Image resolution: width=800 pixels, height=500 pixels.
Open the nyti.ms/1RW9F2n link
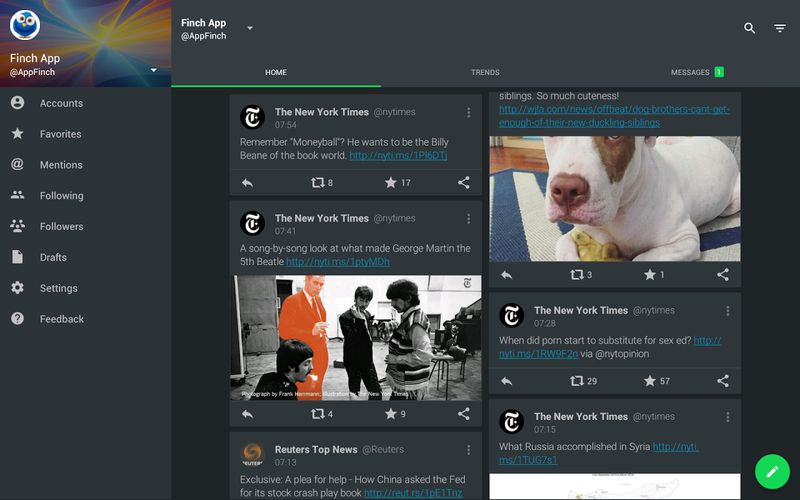(x=539, y=354)
